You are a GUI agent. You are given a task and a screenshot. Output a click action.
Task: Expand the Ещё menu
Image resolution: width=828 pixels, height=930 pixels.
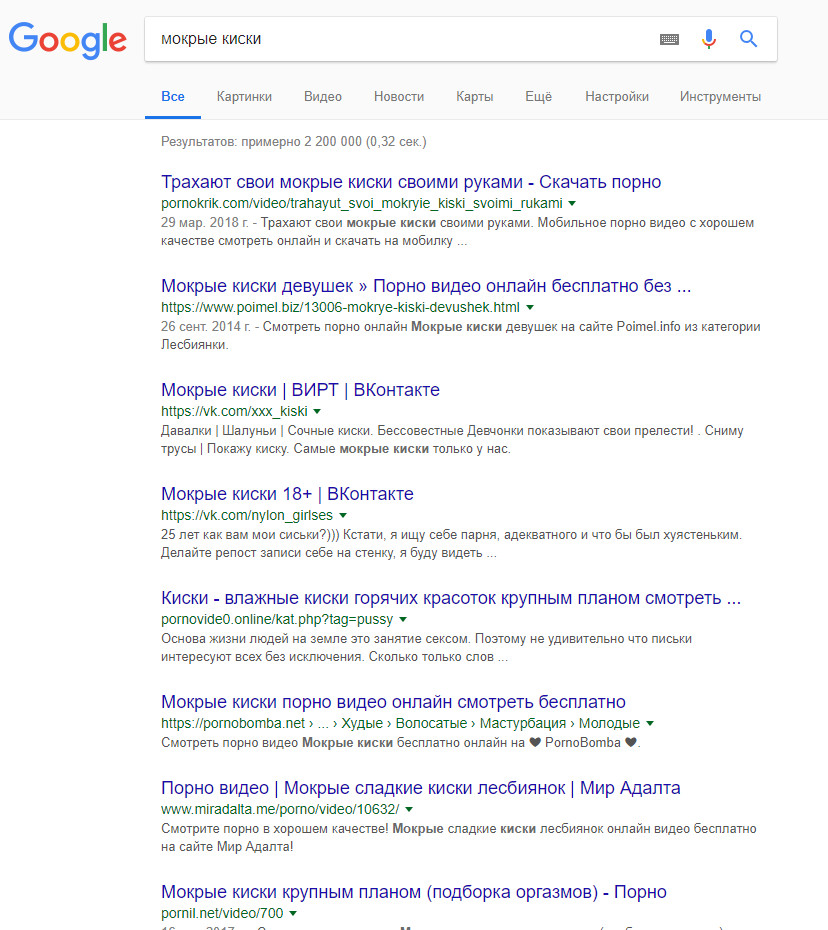tap(538, 97)
